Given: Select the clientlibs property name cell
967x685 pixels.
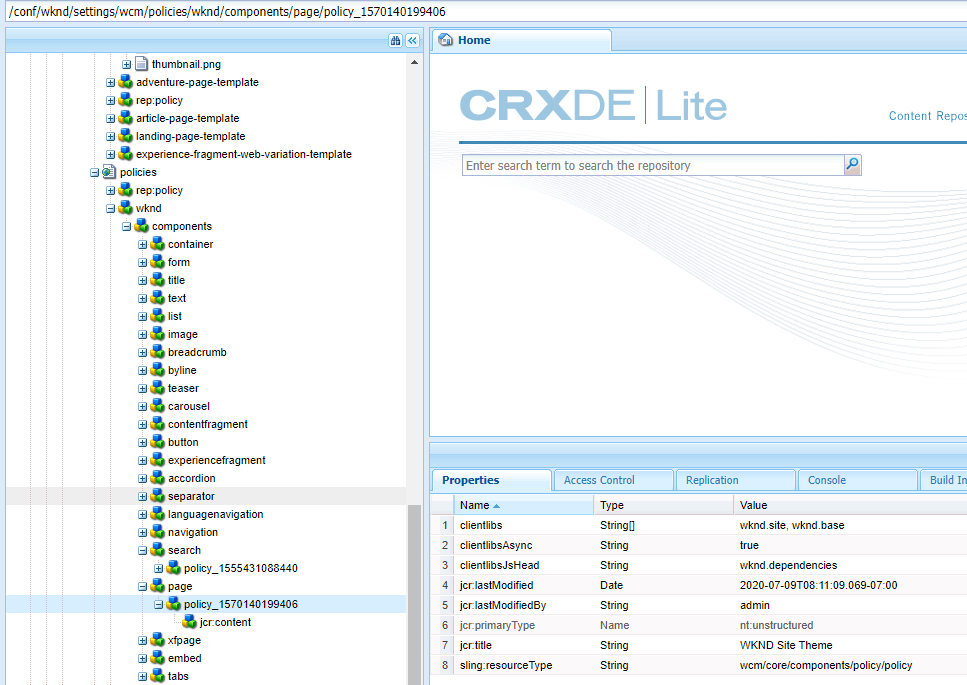Looking at the screenshot, I should 524,525.
